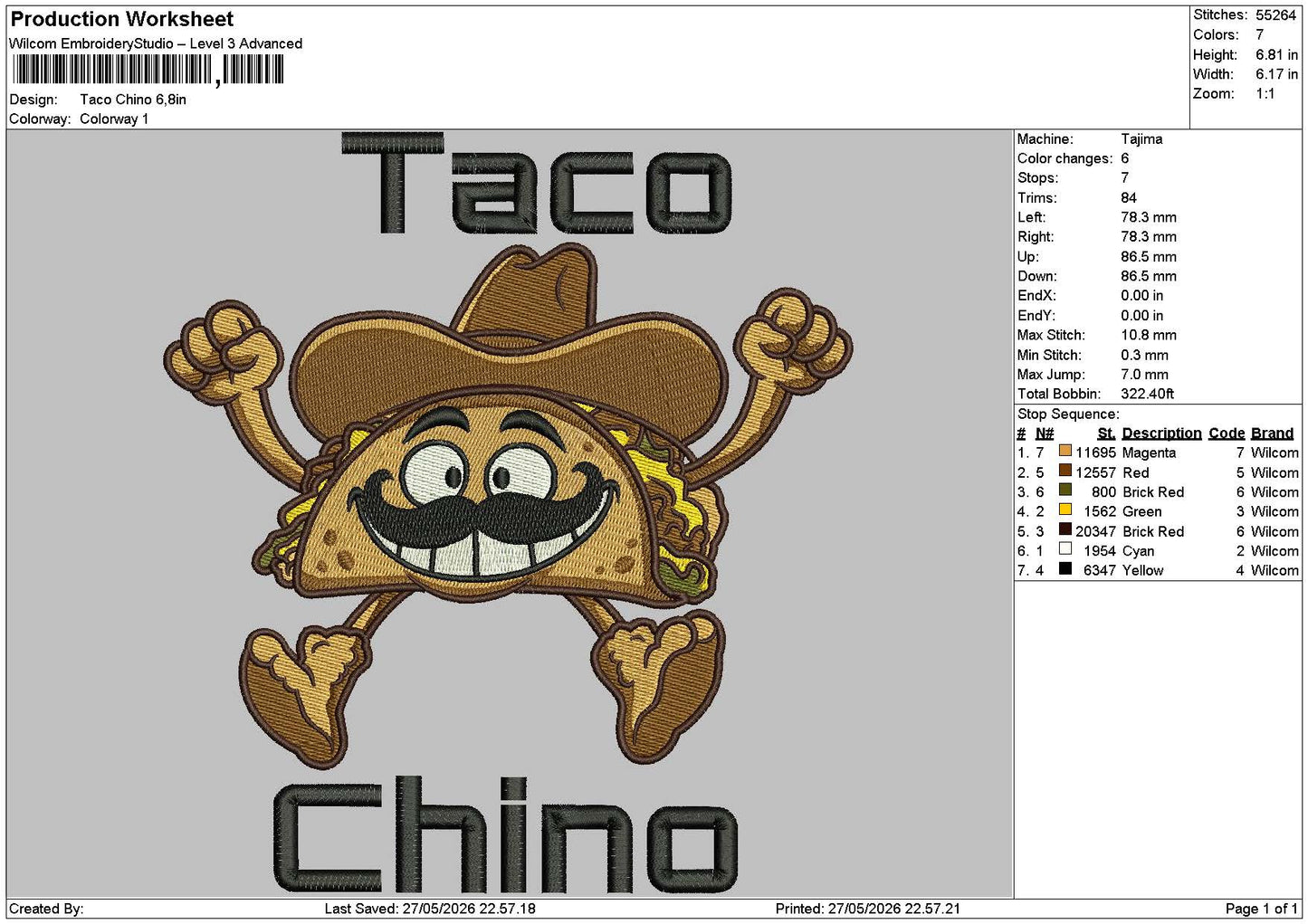
Task: Click the Left value 78.3 mm
Action: click(x=1149, y=217)
